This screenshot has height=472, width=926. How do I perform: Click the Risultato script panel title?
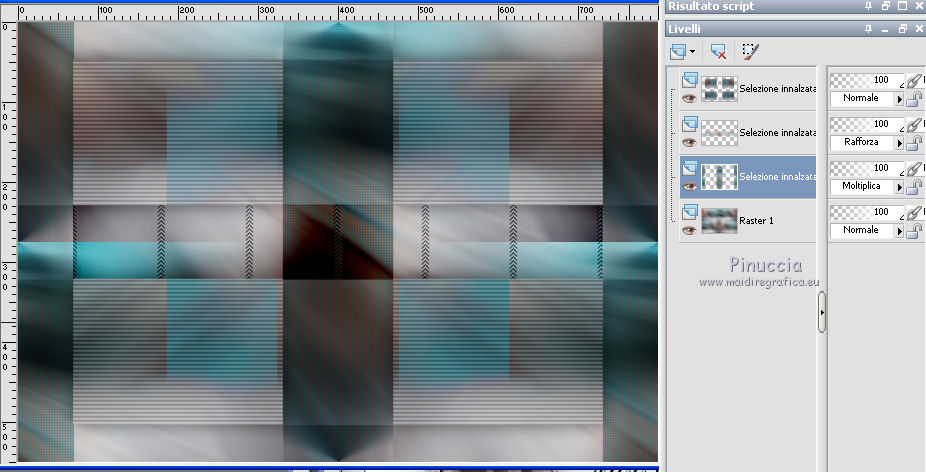(711, 6)
